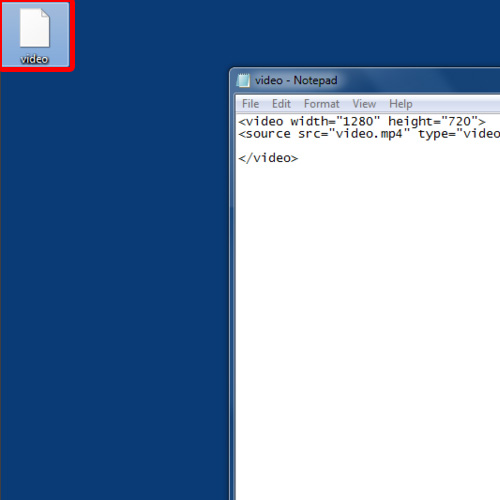The image size is (500, 500).
Task: Open the Format menu
Action: pyautogui.click(x=322, y=104)
